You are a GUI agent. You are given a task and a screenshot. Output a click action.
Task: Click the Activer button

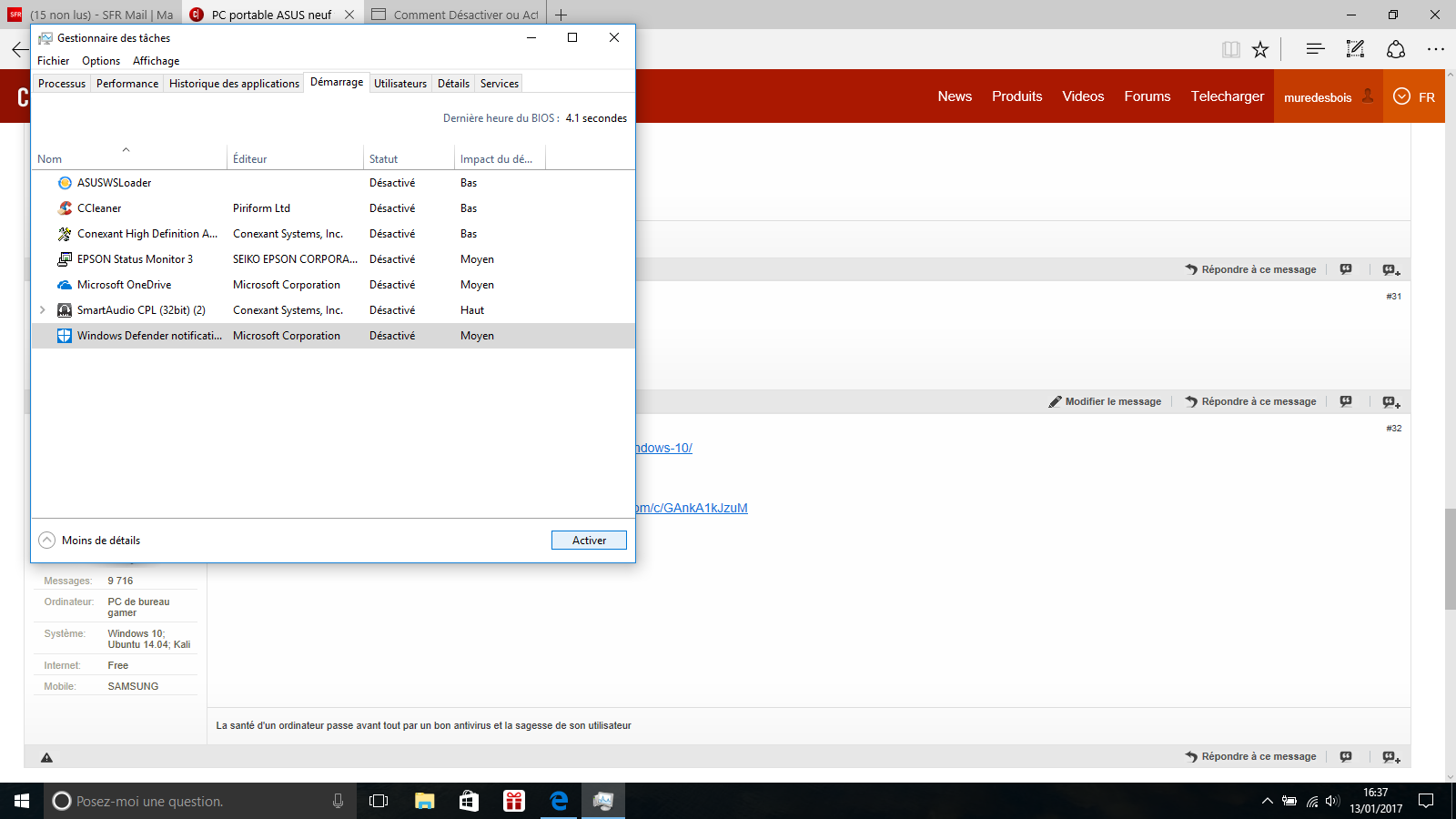[589, 541]
